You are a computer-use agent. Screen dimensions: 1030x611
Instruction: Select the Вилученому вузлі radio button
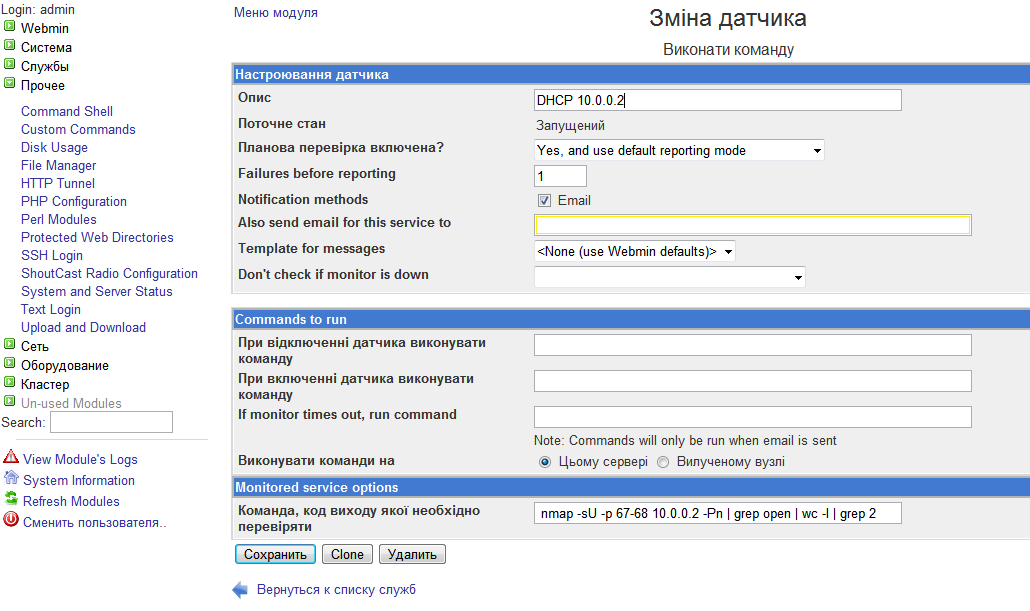663,462
